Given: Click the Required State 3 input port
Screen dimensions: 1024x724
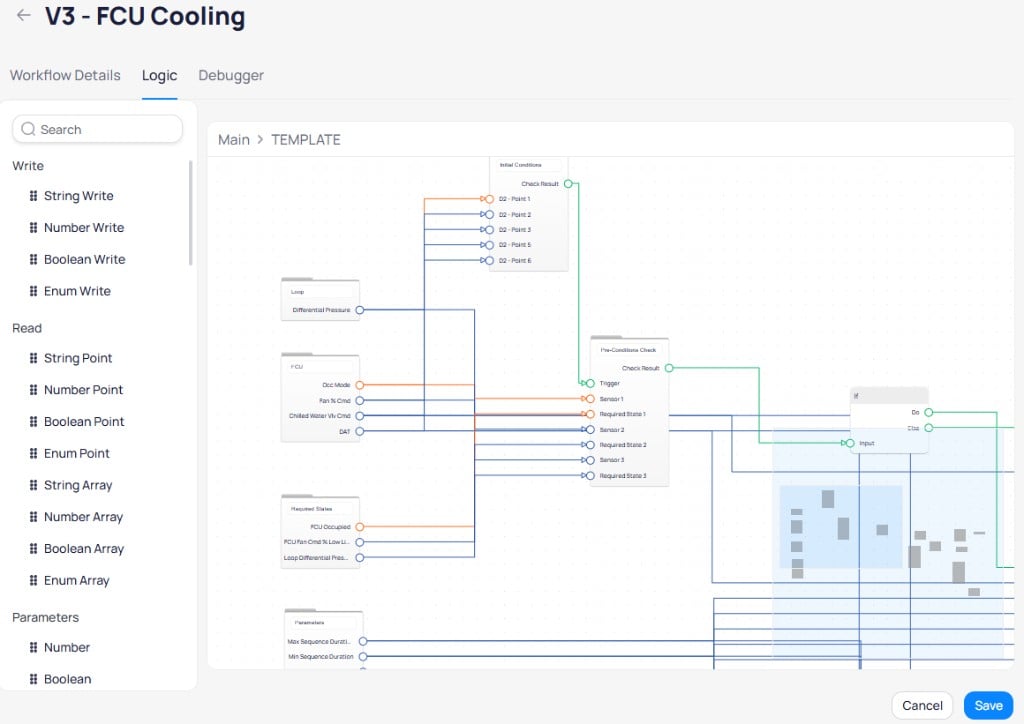Looking at the screenshot, I should coord(590,476).
